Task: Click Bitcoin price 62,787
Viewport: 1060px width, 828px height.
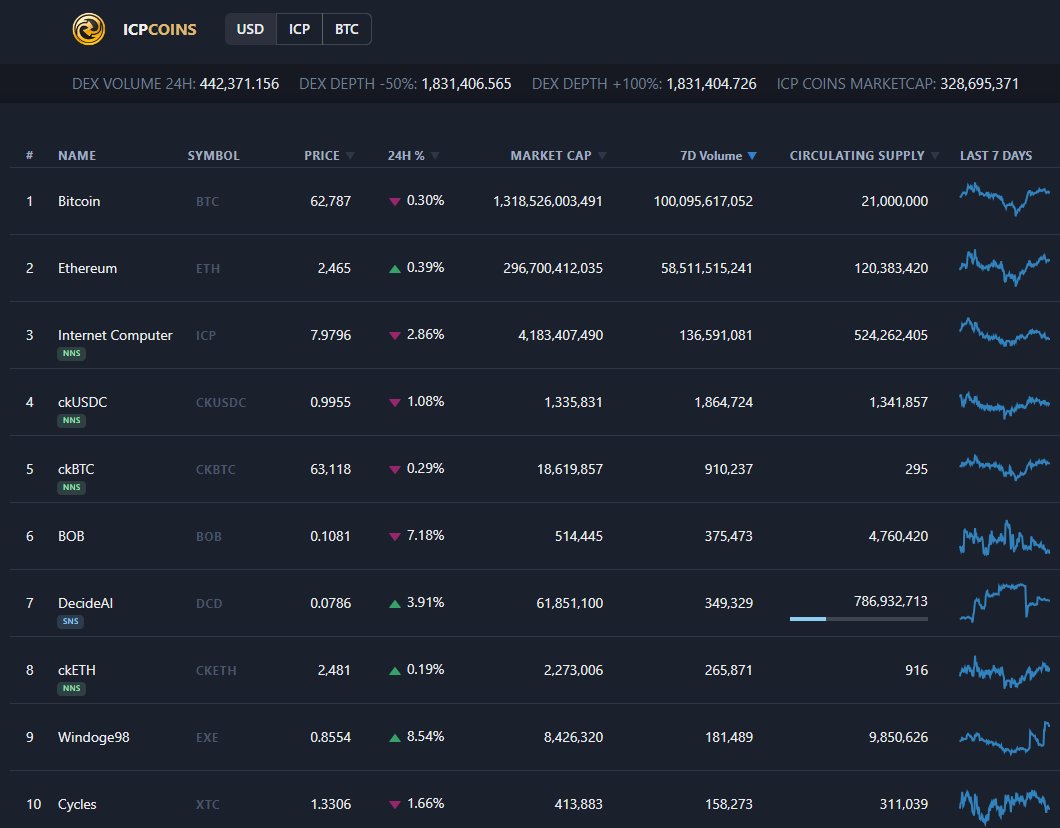Action: point(331,201)
